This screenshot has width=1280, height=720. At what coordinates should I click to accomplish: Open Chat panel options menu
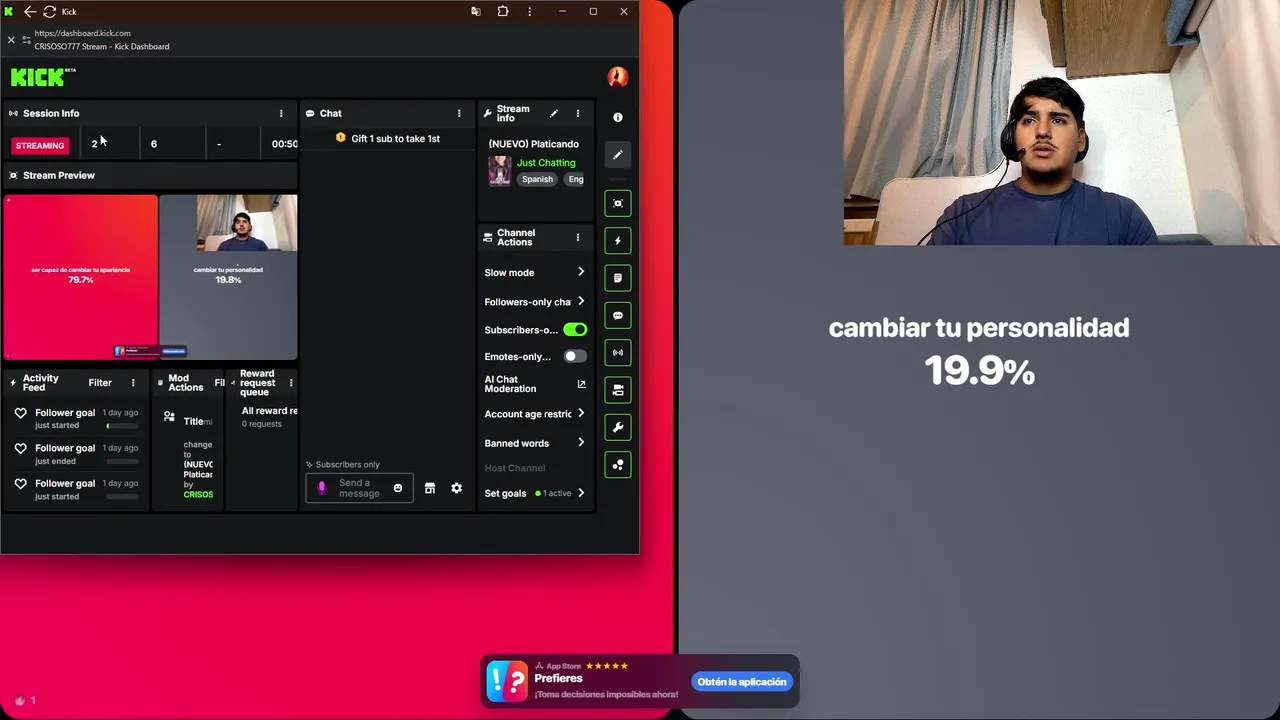[x=459, y=113]
